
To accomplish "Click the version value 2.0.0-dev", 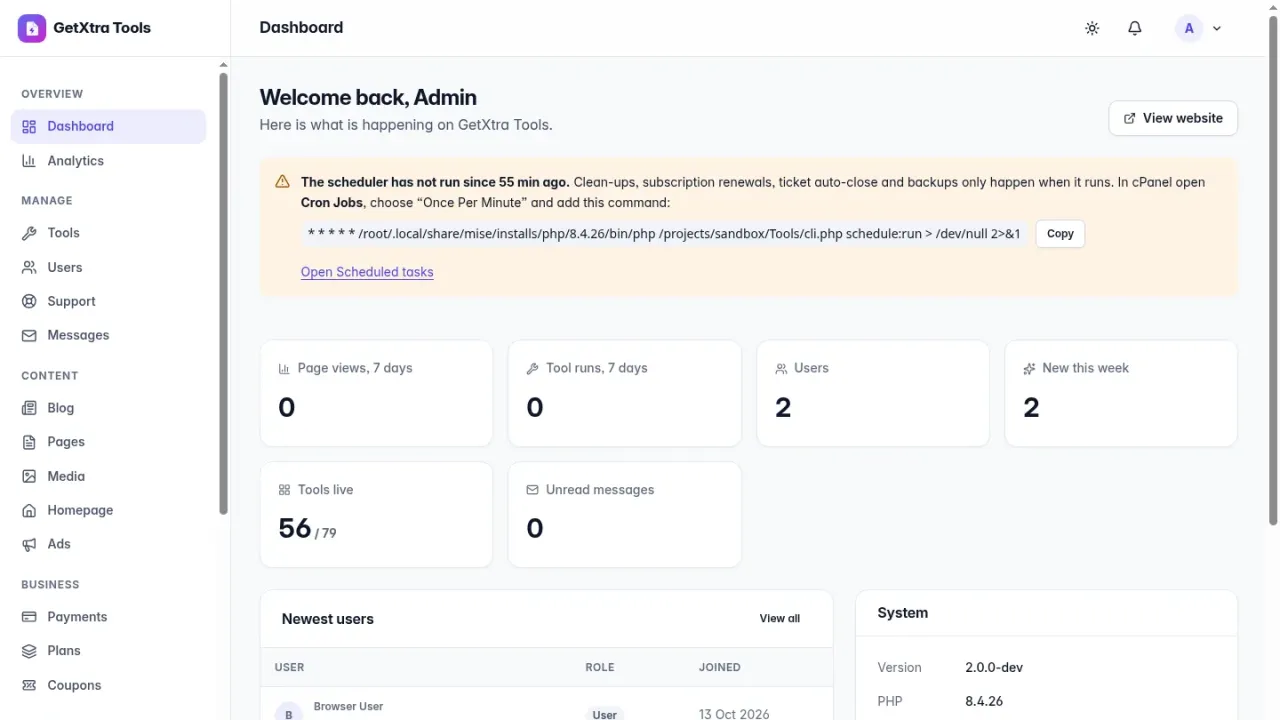I will point(994,667).
